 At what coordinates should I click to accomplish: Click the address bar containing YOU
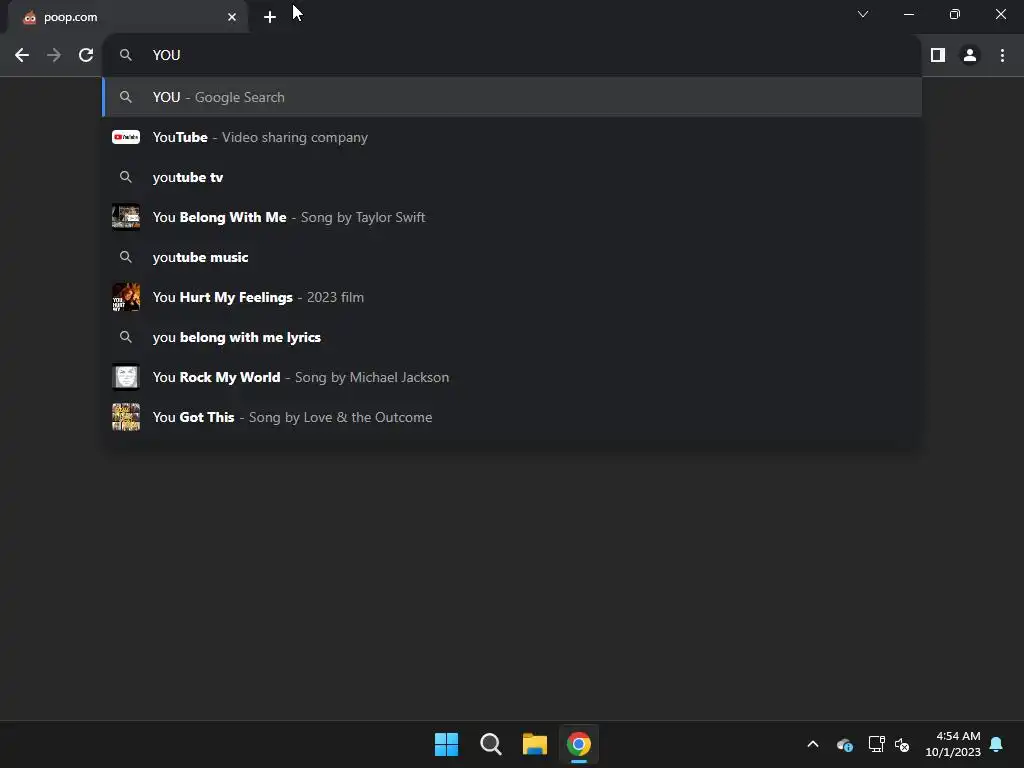(512, 56)
